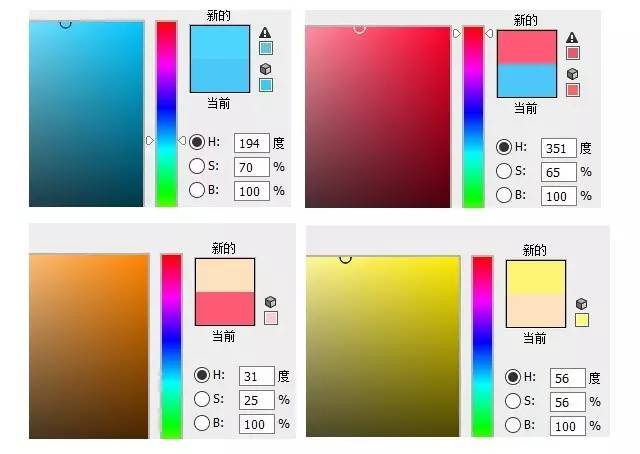
Task: Click the gamut warning triangle in the blue picker
Action: 265,32
